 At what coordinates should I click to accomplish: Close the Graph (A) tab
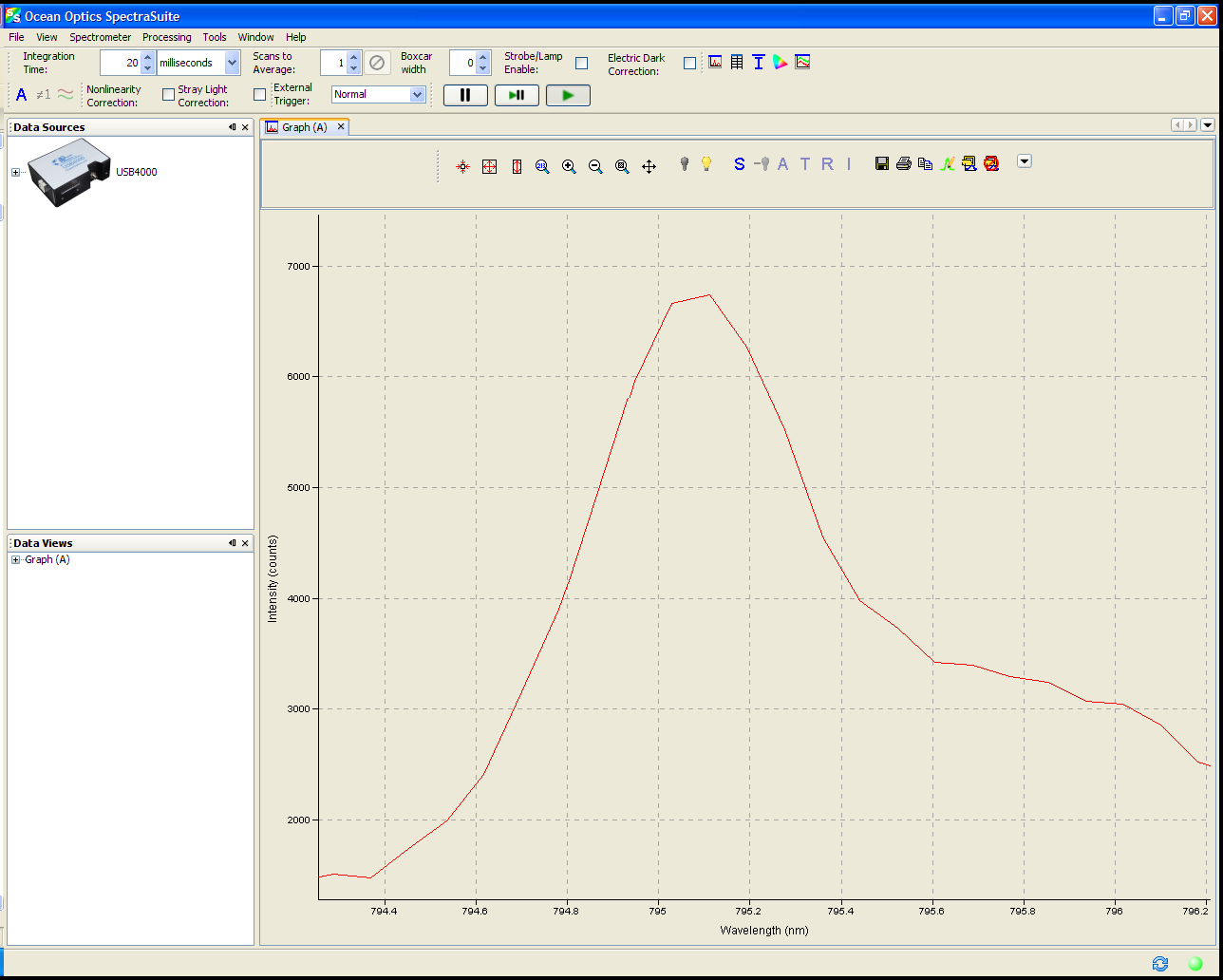click(x=342, y=126)
